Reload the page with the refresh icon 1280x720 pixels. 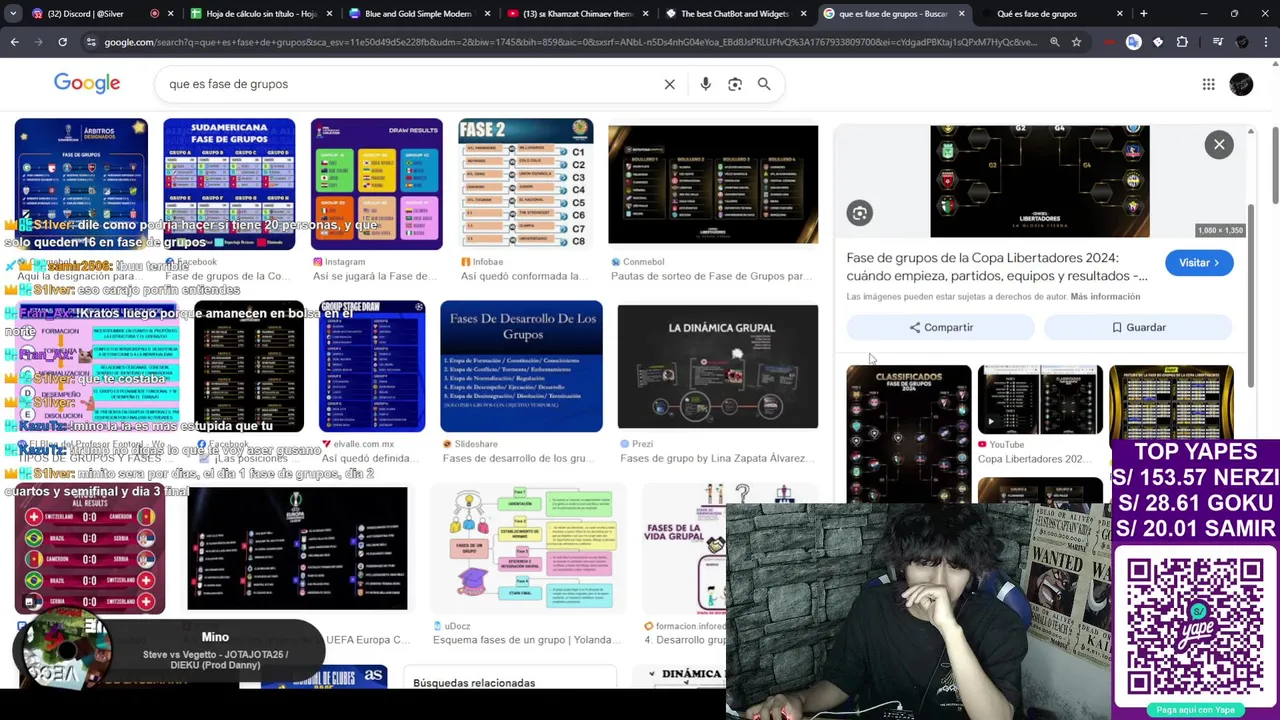point(62,42)
